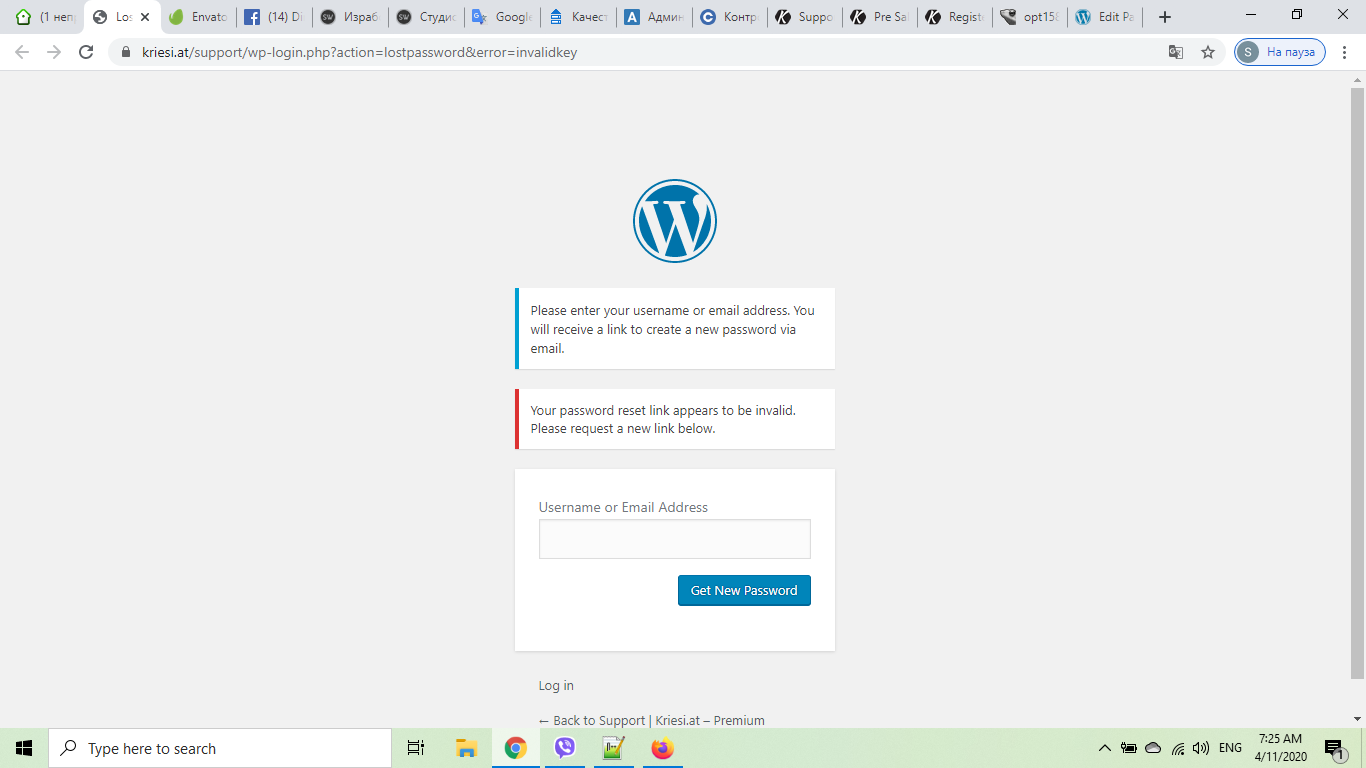
Task: Switch to the Студис tab
Action: 426,17
